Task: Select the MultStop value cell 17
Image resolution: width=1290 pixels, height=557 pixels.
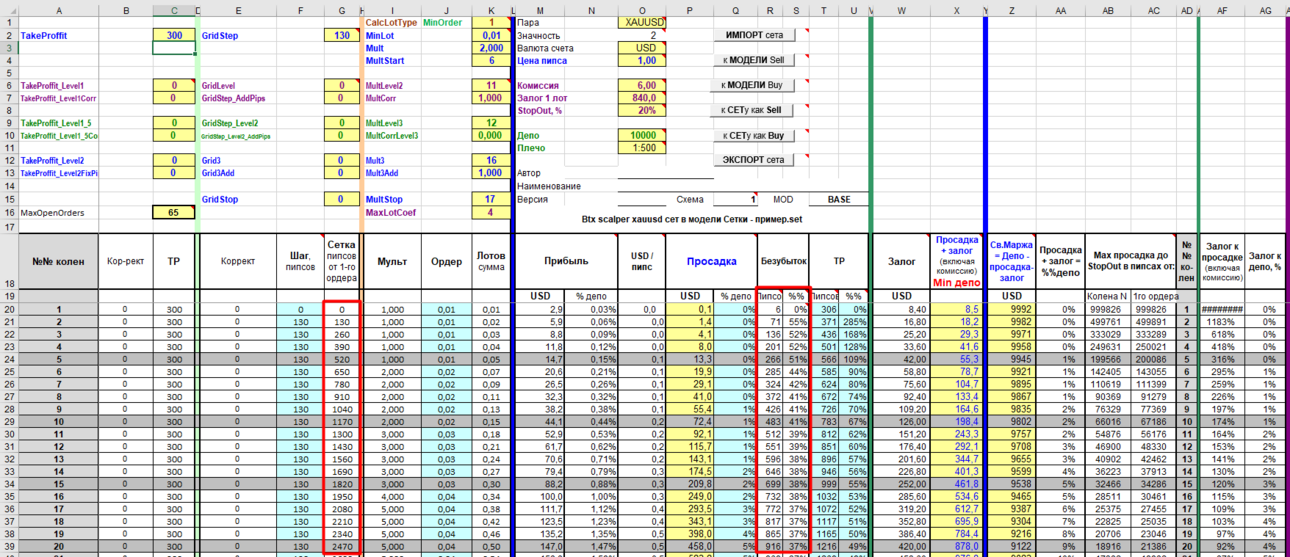Action: [490, 199]
